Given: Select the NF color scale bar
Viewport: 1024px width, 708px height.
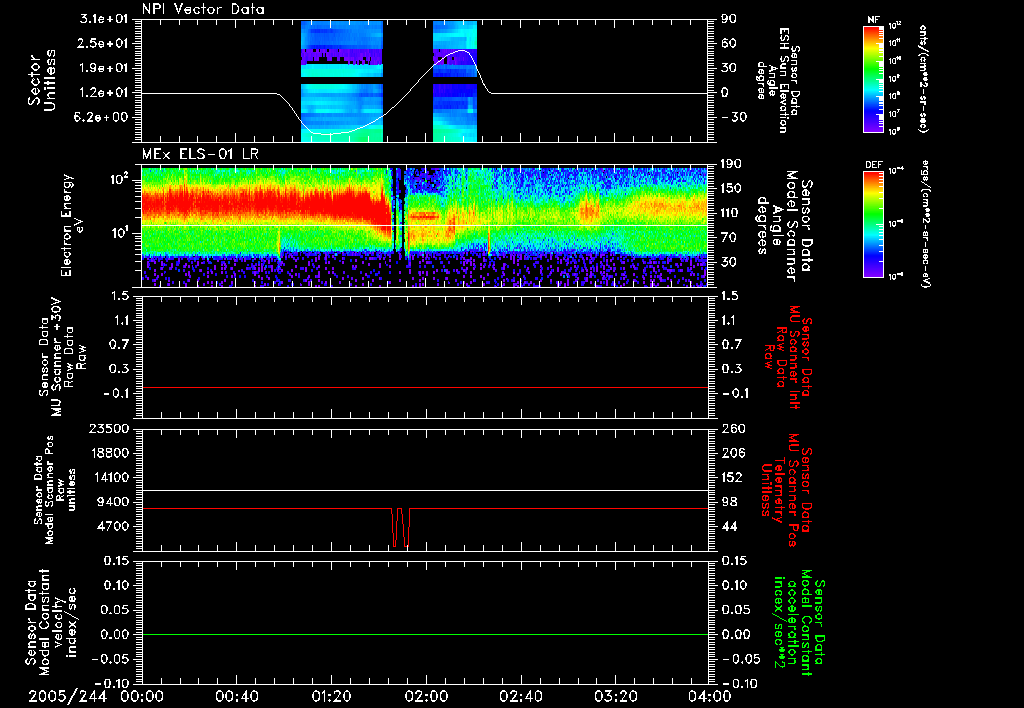Looking at the screenshot, I should coord(874,79).
